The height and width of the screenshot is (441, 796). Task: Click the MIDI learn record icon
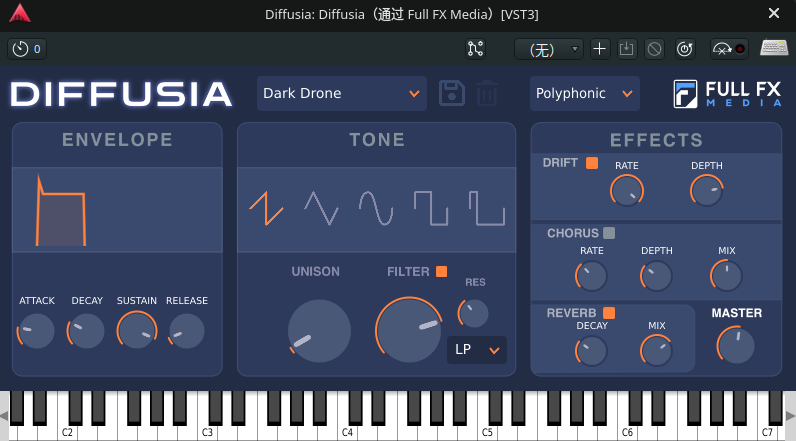coord(729,49)
